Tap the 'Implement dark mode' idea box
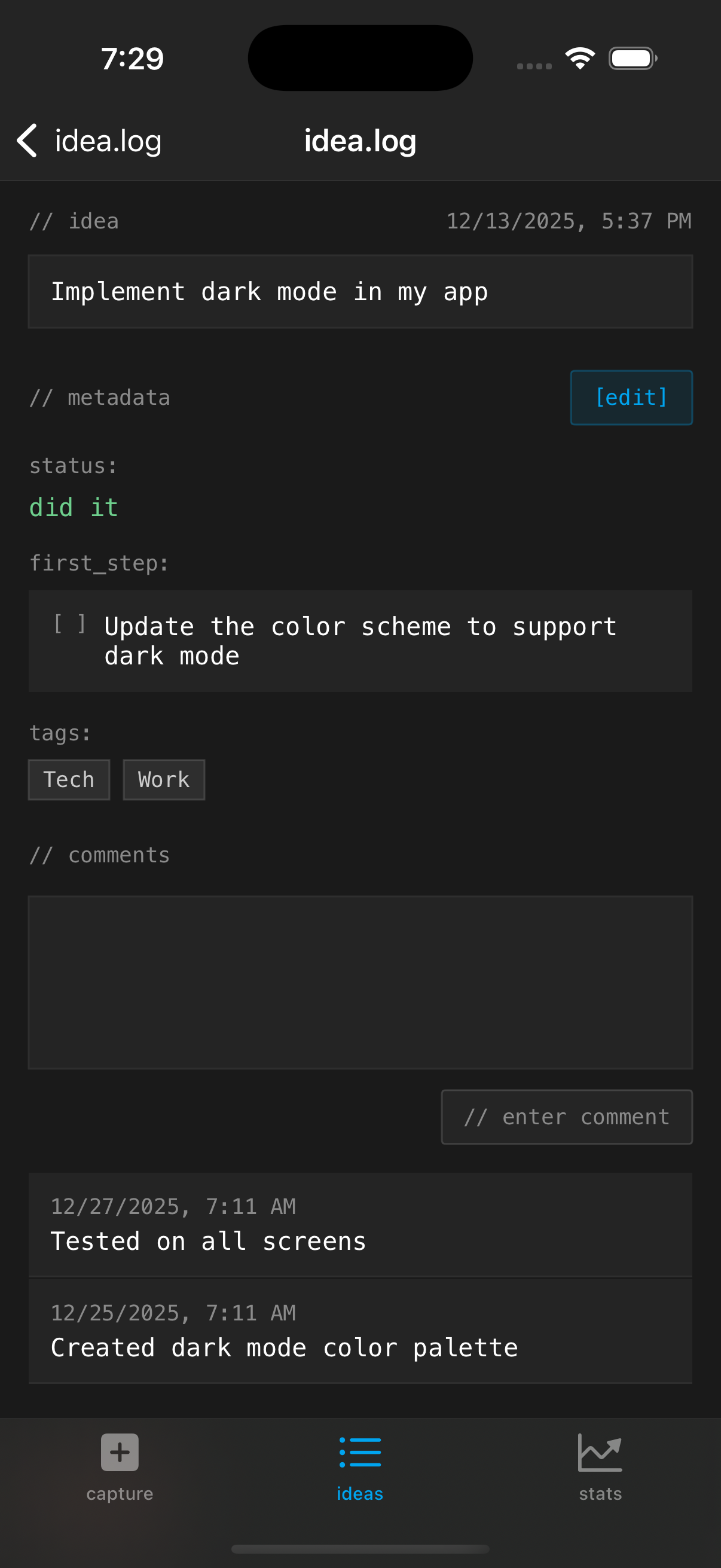The width and height of the screenshot is (721, 1568). [x=360, y=292]
